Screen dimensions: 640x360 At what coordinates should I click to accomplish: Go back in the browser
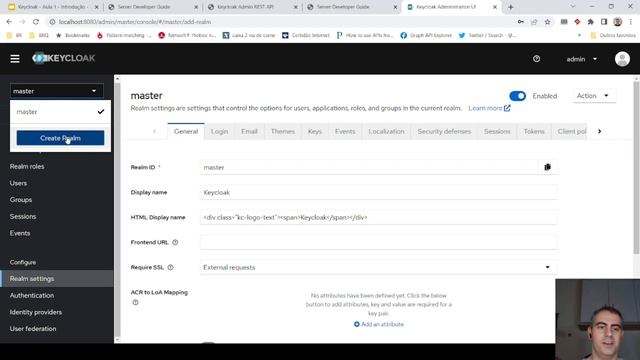point(9,22)
